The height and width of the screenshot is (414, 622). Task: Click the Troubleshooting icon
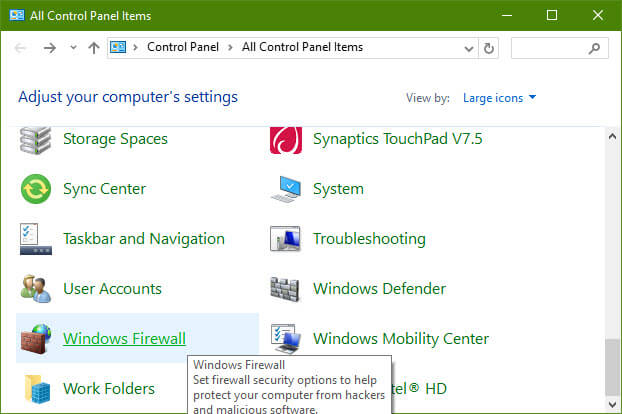click(285, 239)
